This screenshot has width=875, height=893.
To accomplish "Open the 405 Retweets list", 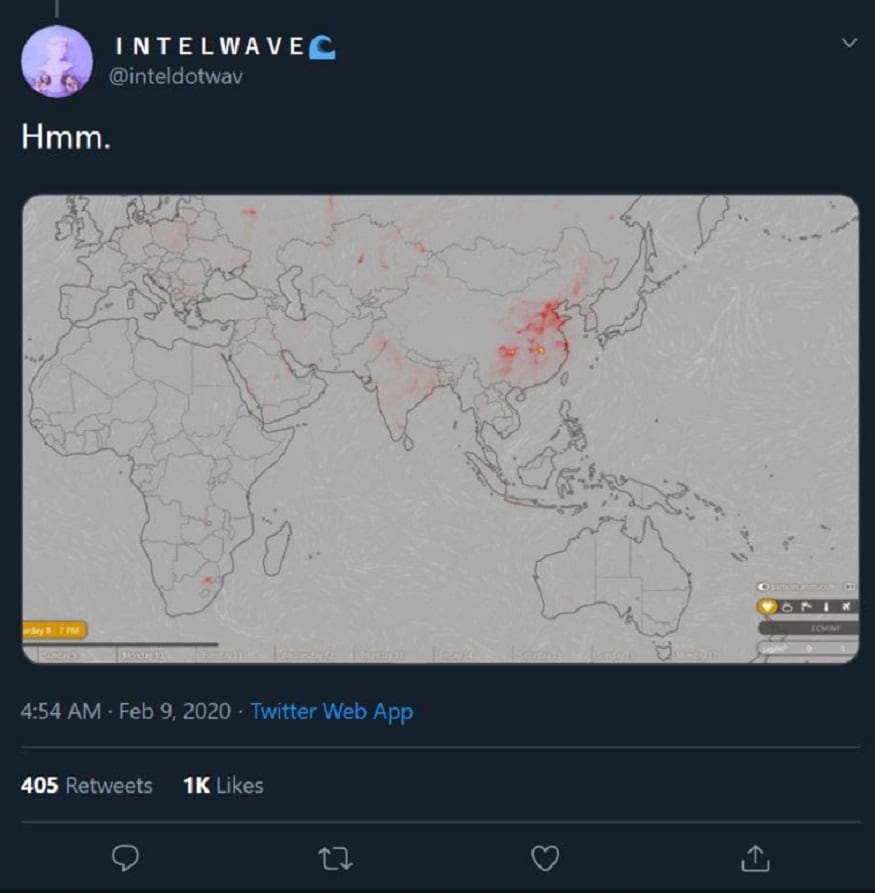I will [87, 785].
